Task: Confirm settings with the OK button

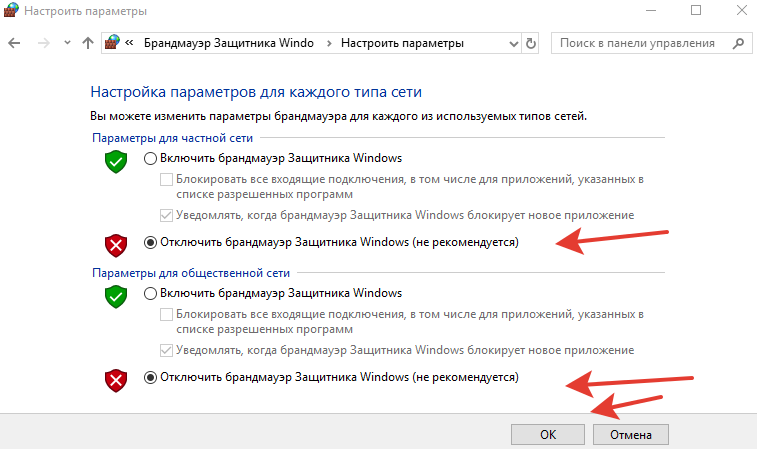Action: 548,435
